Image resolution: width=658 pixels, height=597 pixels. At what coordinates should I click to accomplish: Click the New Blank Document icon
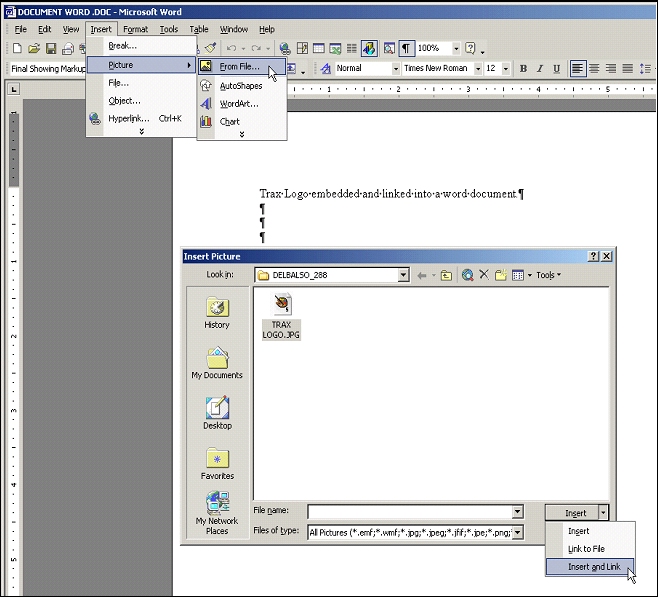(17, 48)
